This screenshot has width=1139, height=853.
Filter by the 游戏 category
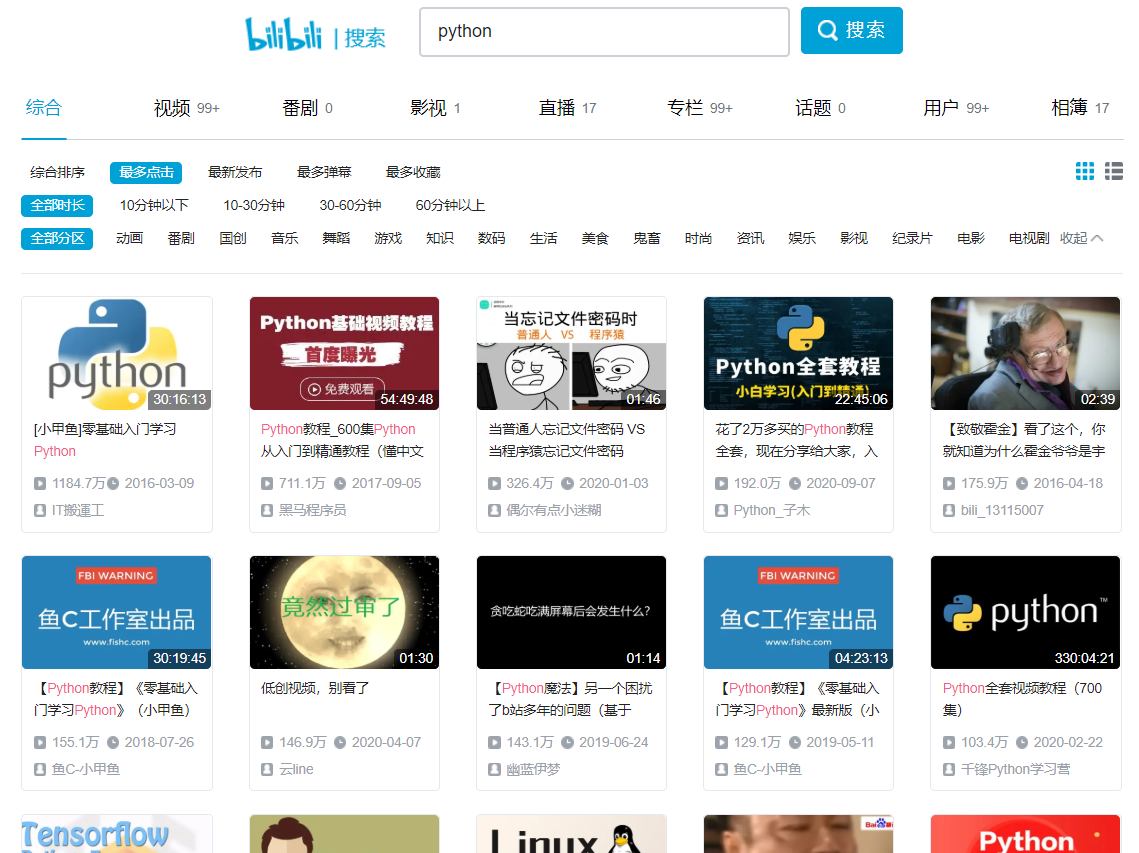[388, 238]
